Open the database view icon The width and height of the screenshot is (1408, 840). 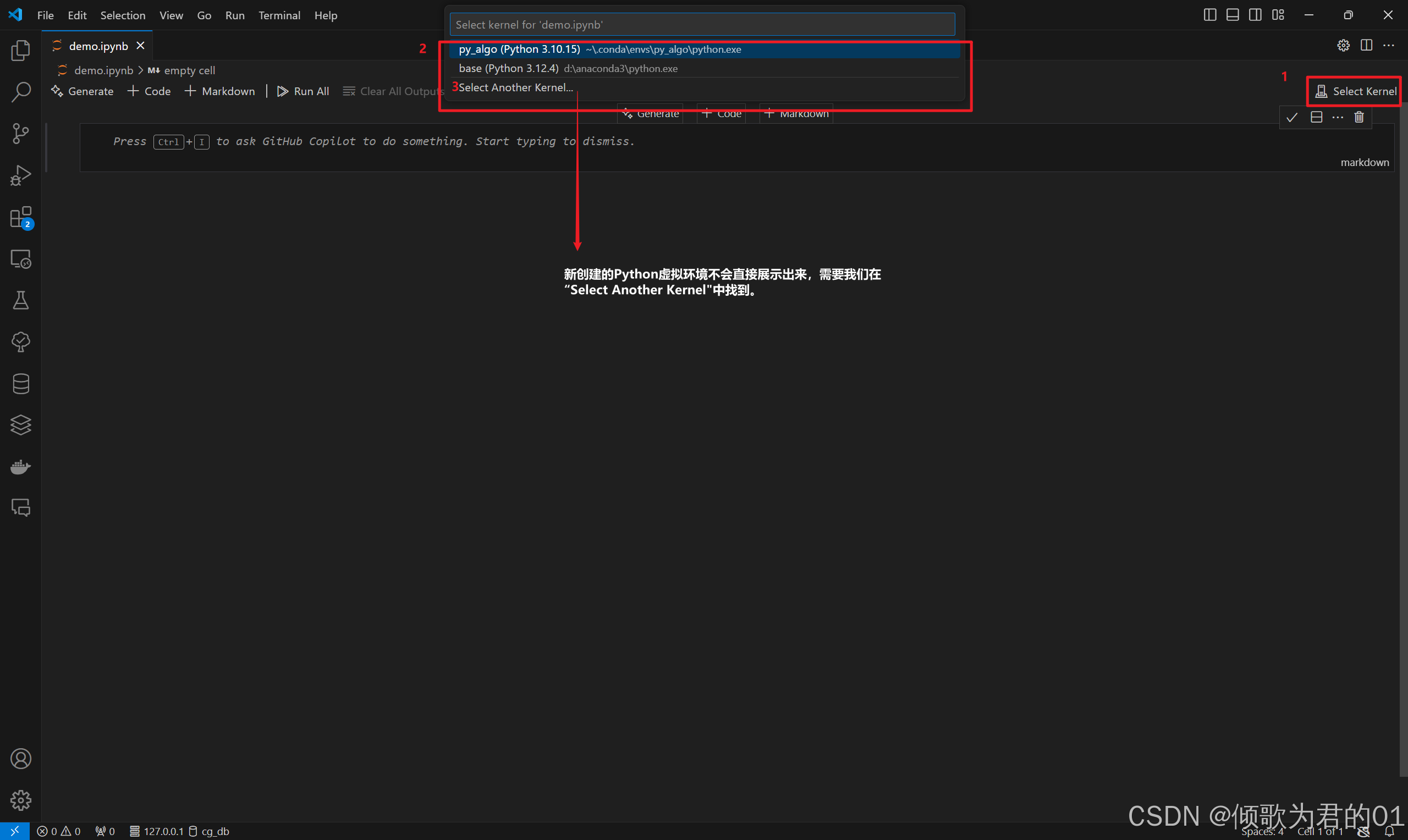(20, 384)
